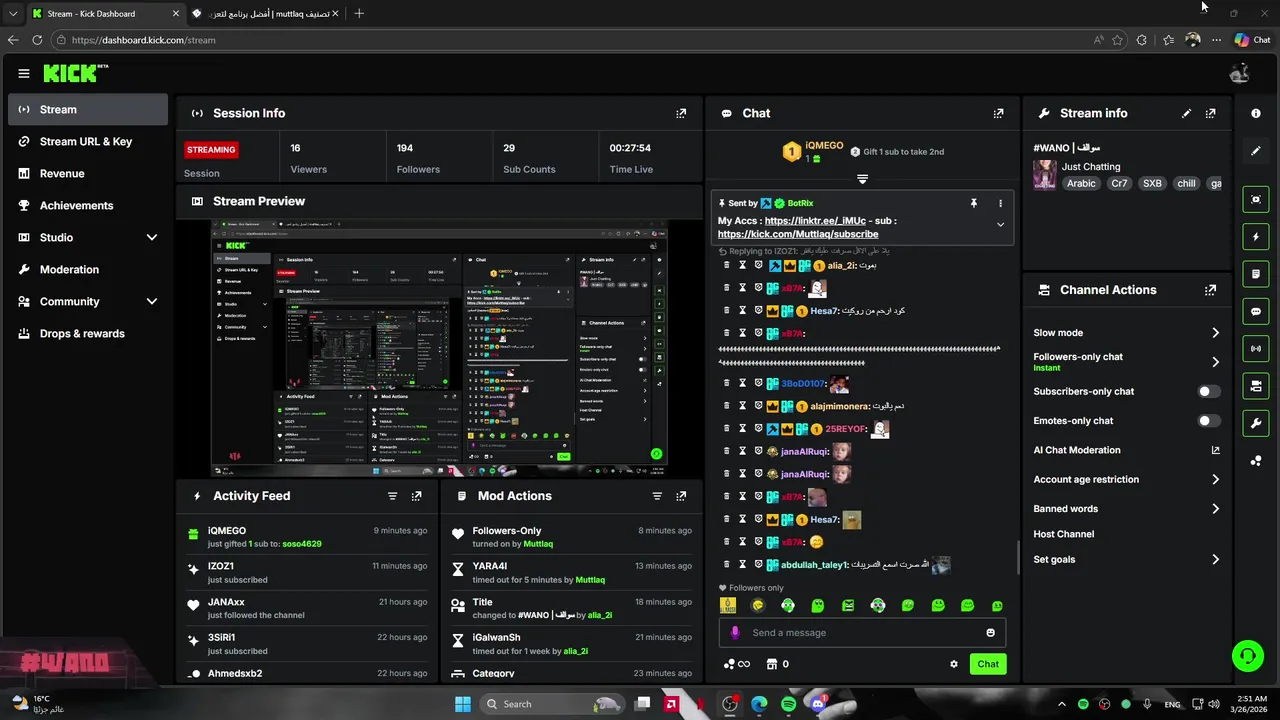Pop out the Activity Feed panel

(417, 496)
